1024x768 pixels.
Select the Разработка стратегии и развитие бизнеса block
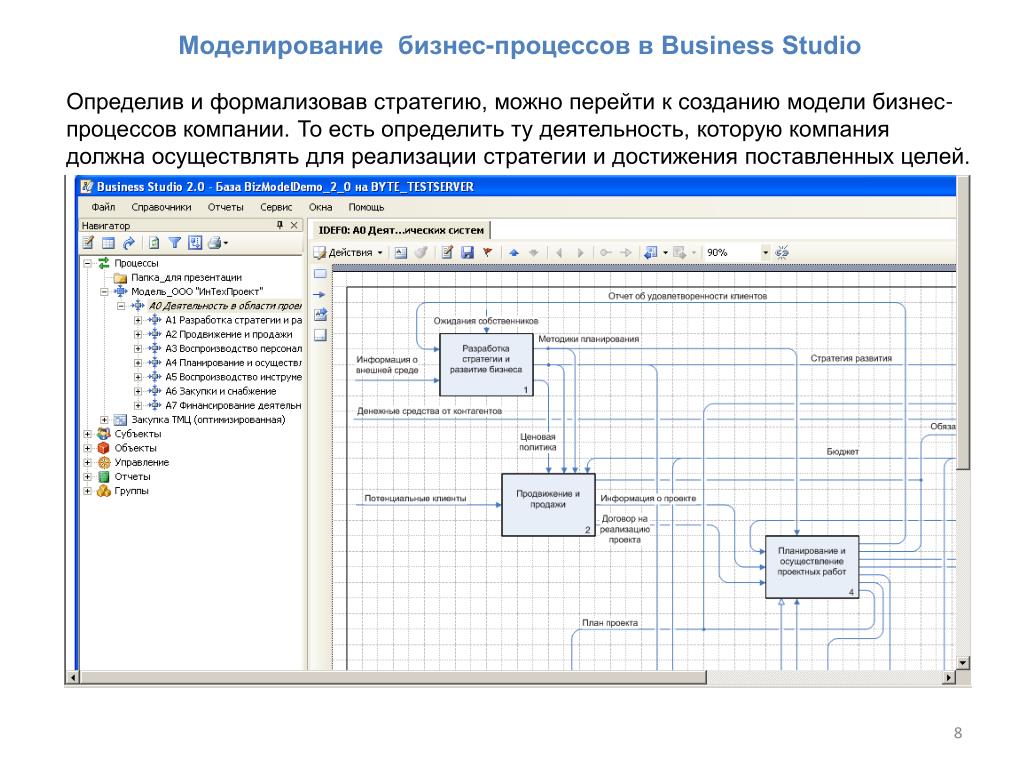click(486, 364)
